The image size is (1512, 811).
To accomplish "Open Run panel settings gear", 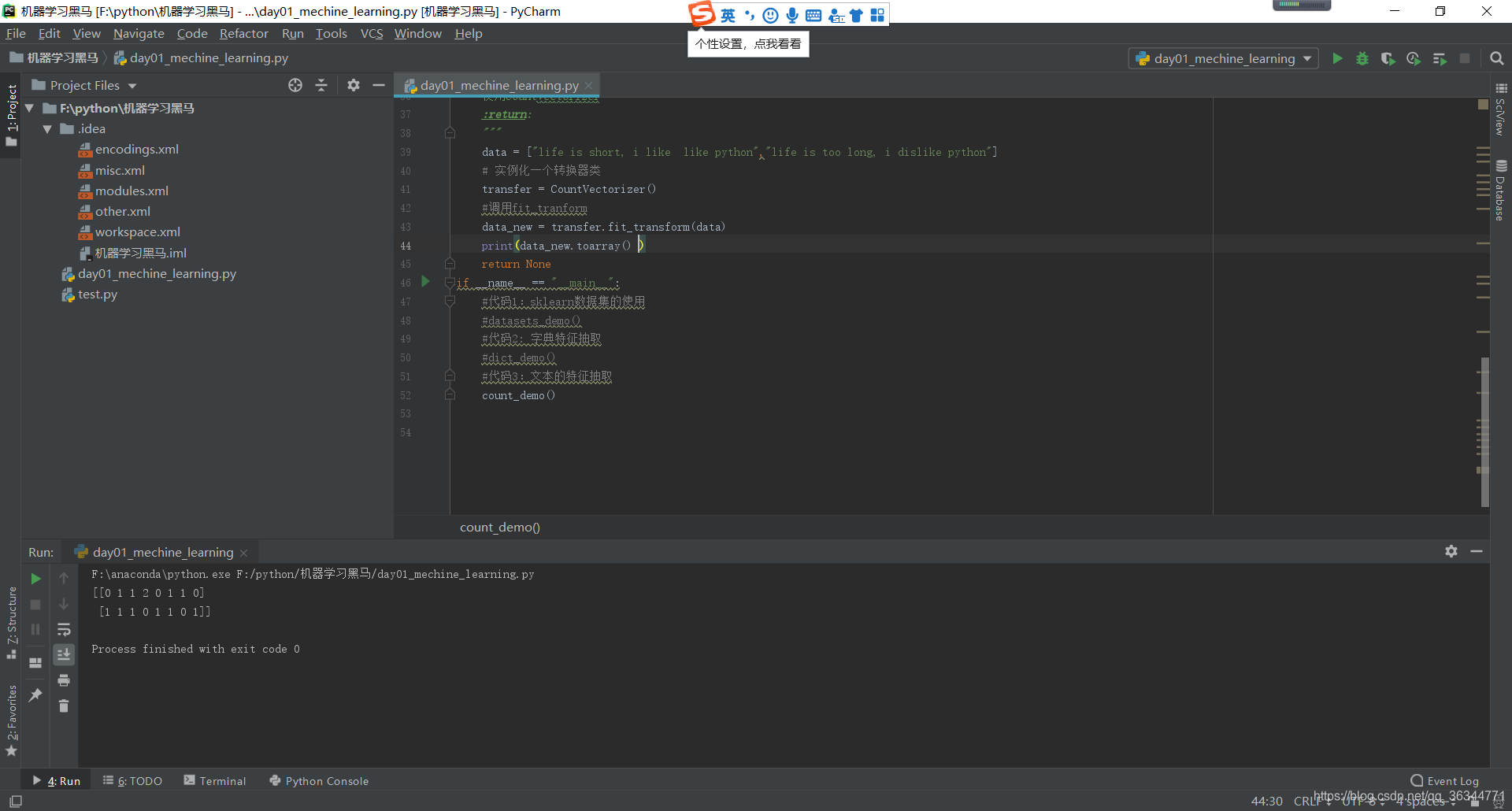I will (x=1451, y=551).
